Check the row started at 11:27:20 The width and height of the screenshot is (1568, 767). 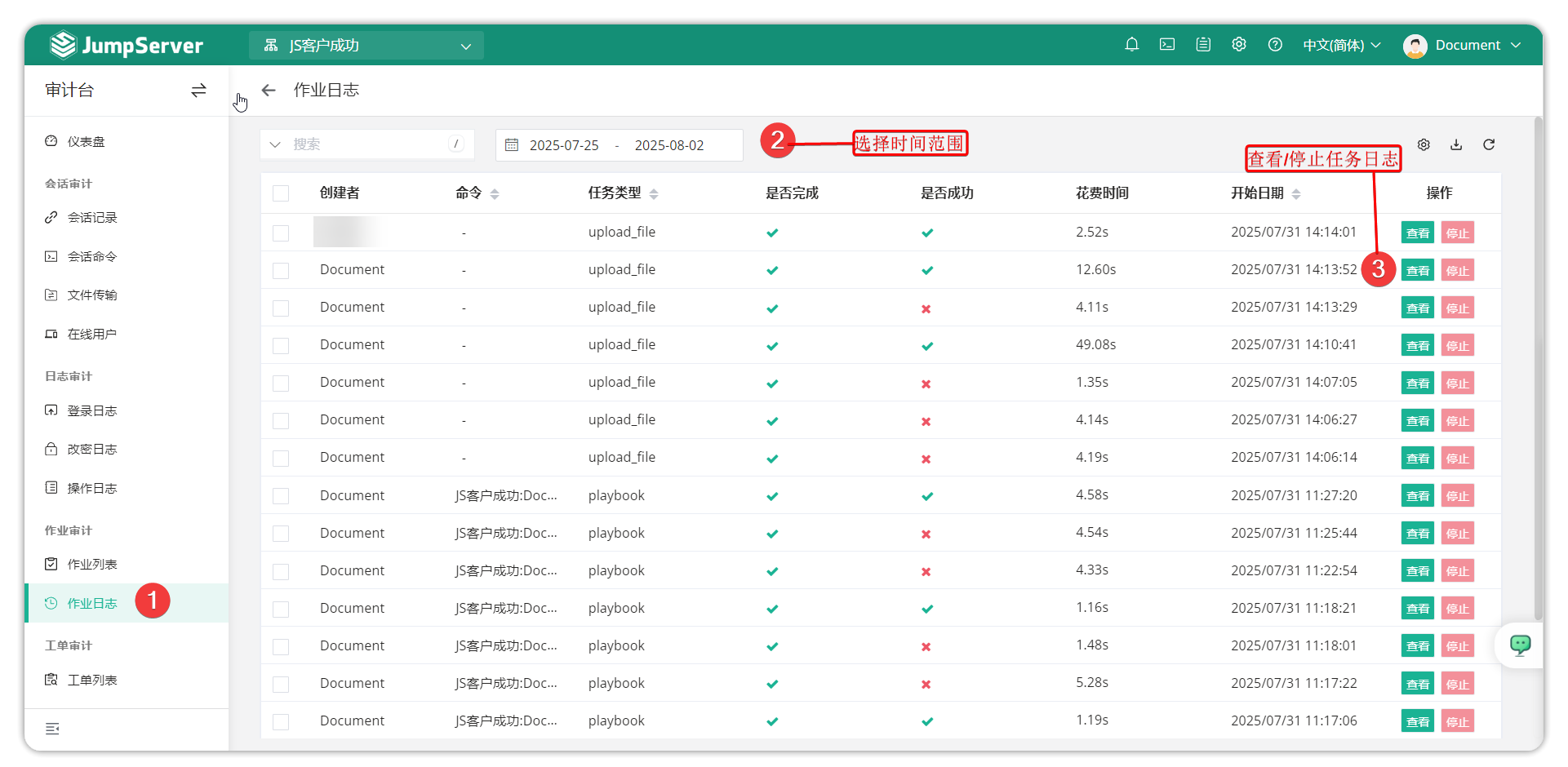(281, 496)
